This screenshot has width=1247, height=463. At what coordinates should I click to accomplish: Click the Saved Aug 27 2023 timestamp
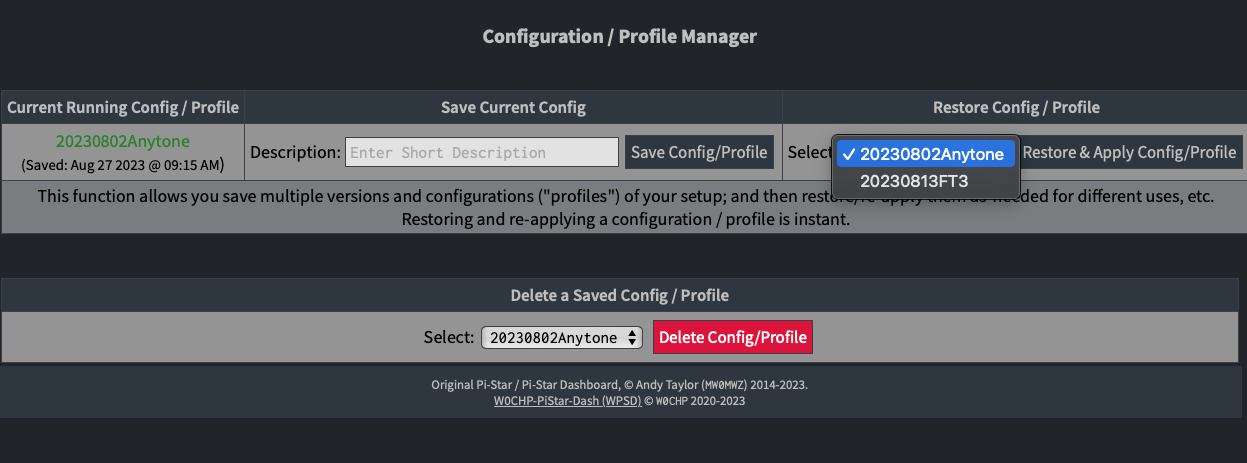[x=122, y=163]
